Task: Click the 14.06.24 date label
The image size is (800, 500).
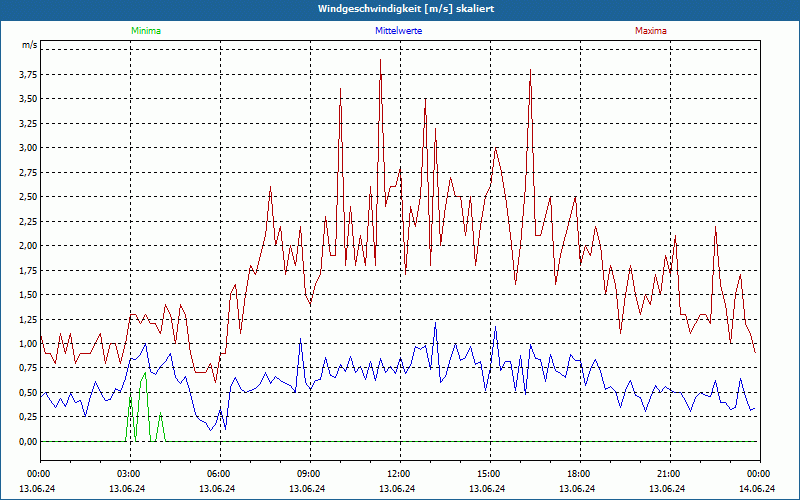Action: tap(757, 488)
